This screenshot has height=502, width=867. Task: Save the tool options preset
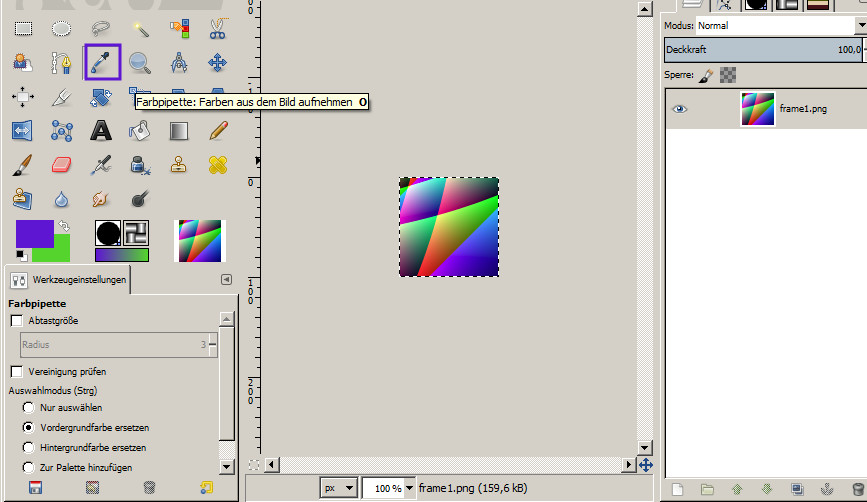point(35,488)
